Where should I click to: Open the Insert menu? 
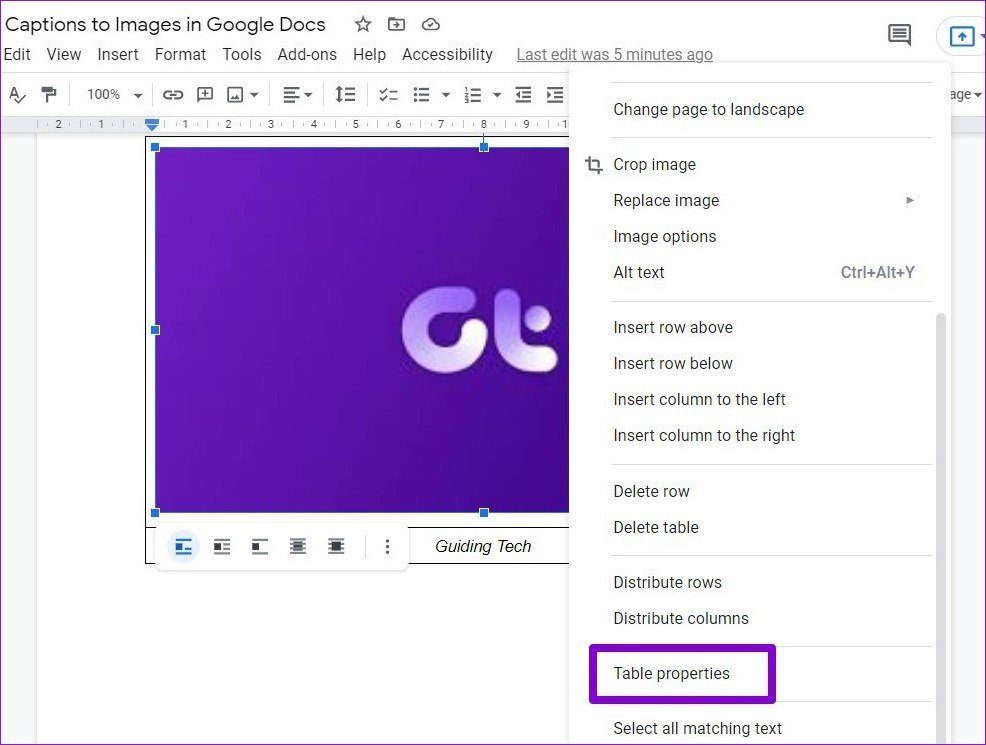(118, 55)
